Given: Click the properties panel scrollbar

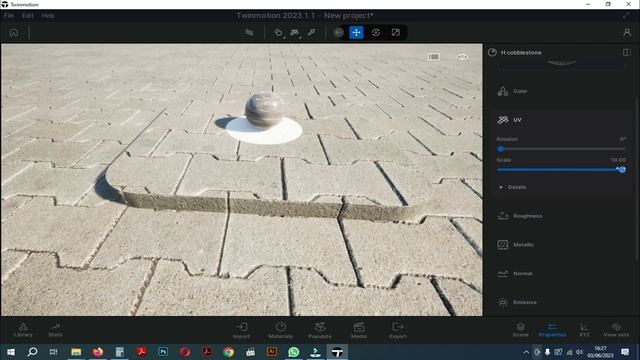Looking at the screenshot, I should [x=637, y=180].
